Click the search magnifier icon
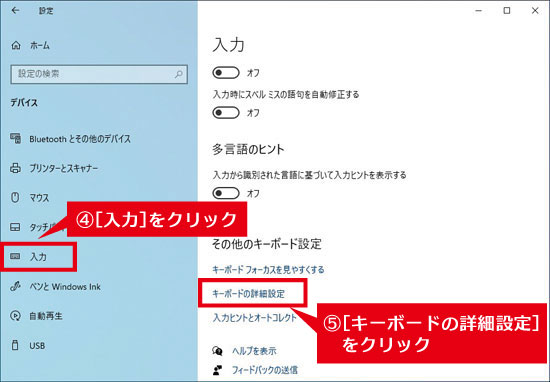This screenshot has height=382, width=550. click(179, 74)
